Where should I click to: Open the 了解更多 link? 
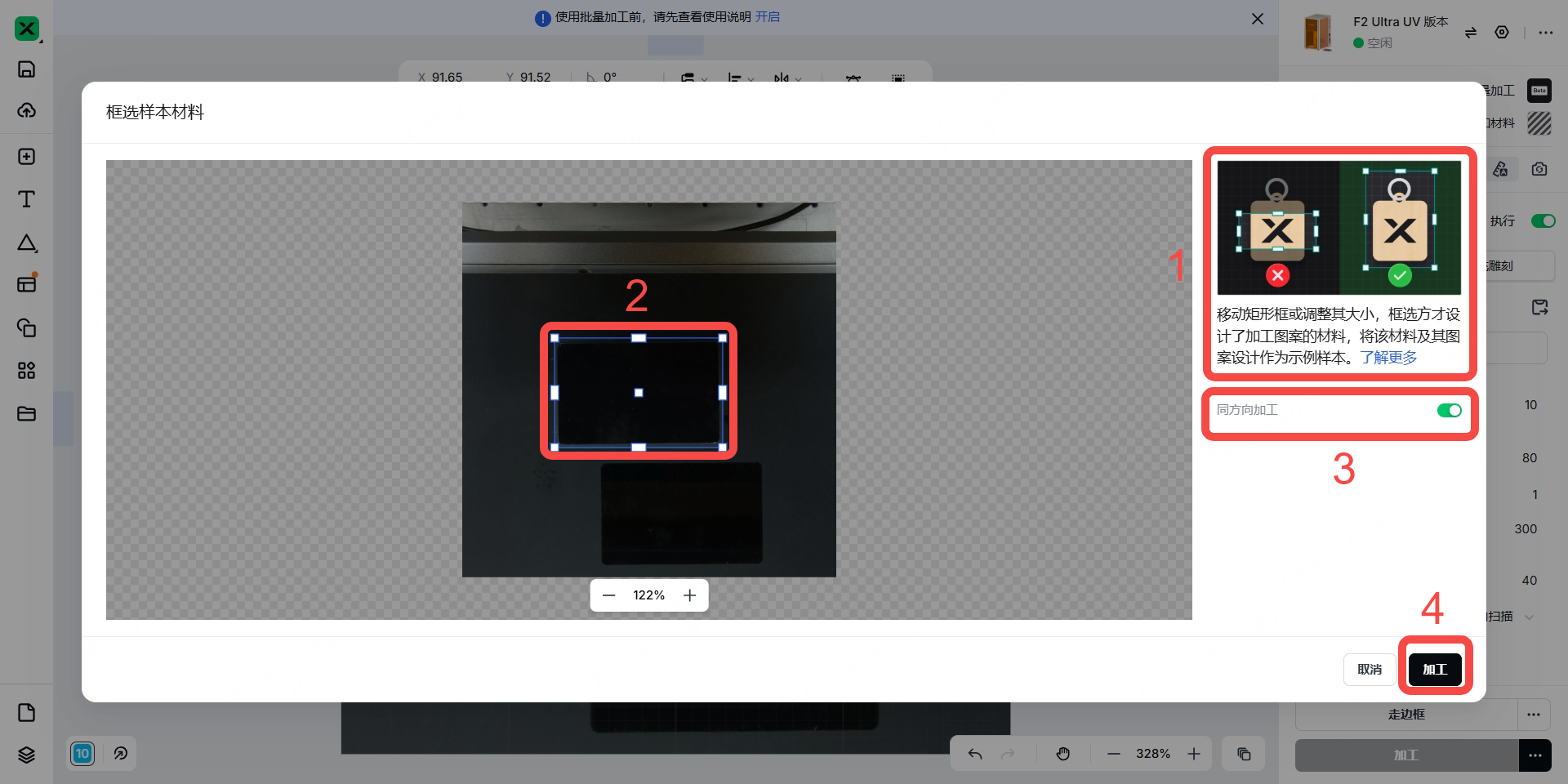click(x=1388, y=358)
